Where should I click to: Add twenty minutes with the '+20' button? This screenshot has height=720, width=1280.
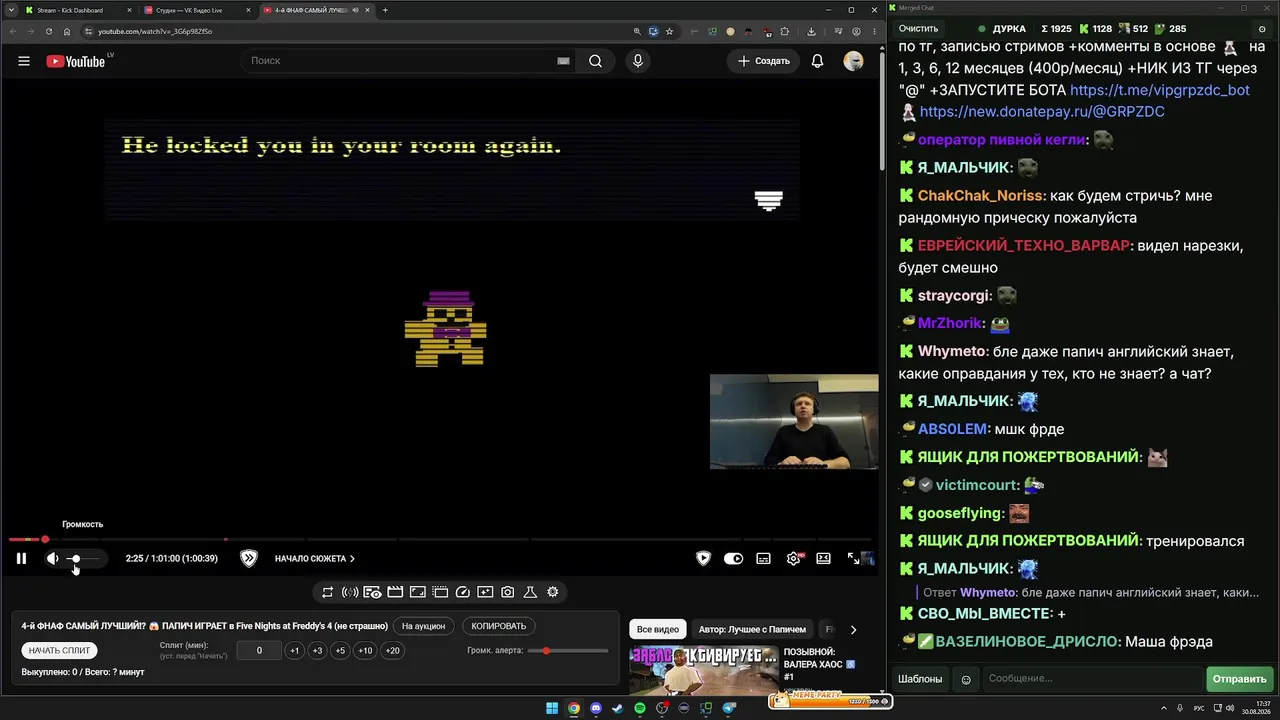tap(392, 650)
